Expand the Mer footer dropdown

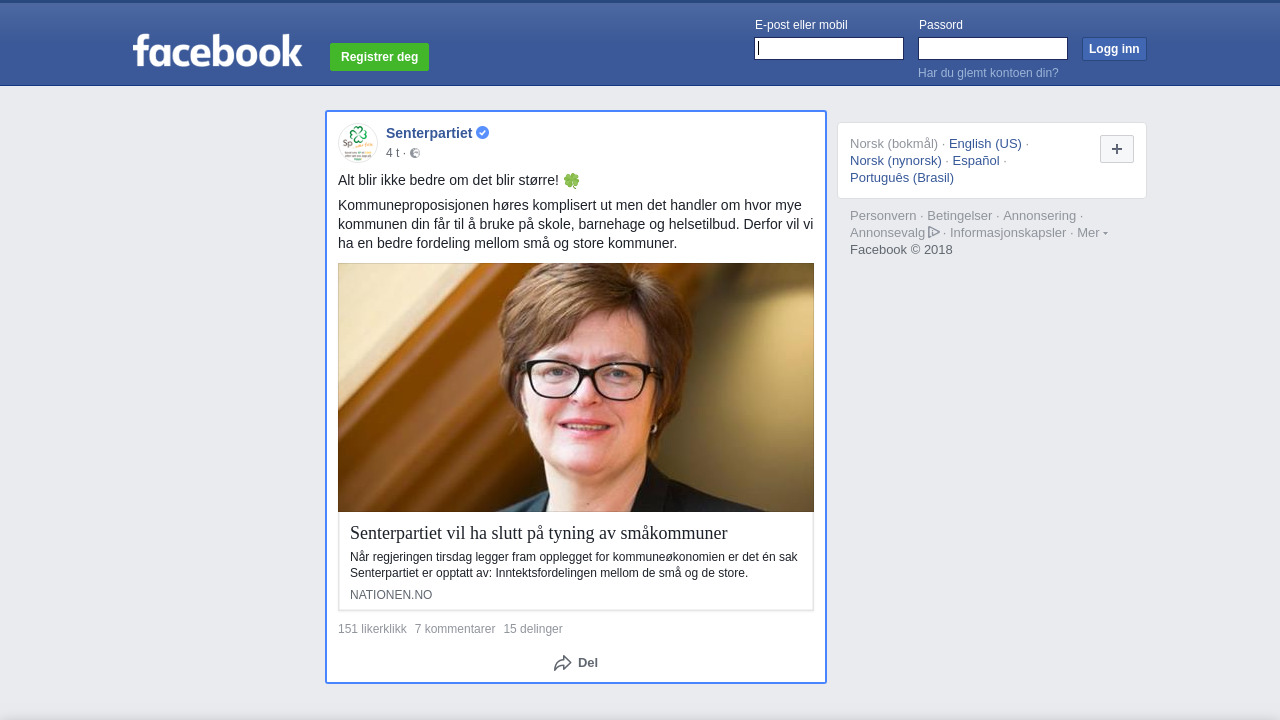tap(1092, 232)
